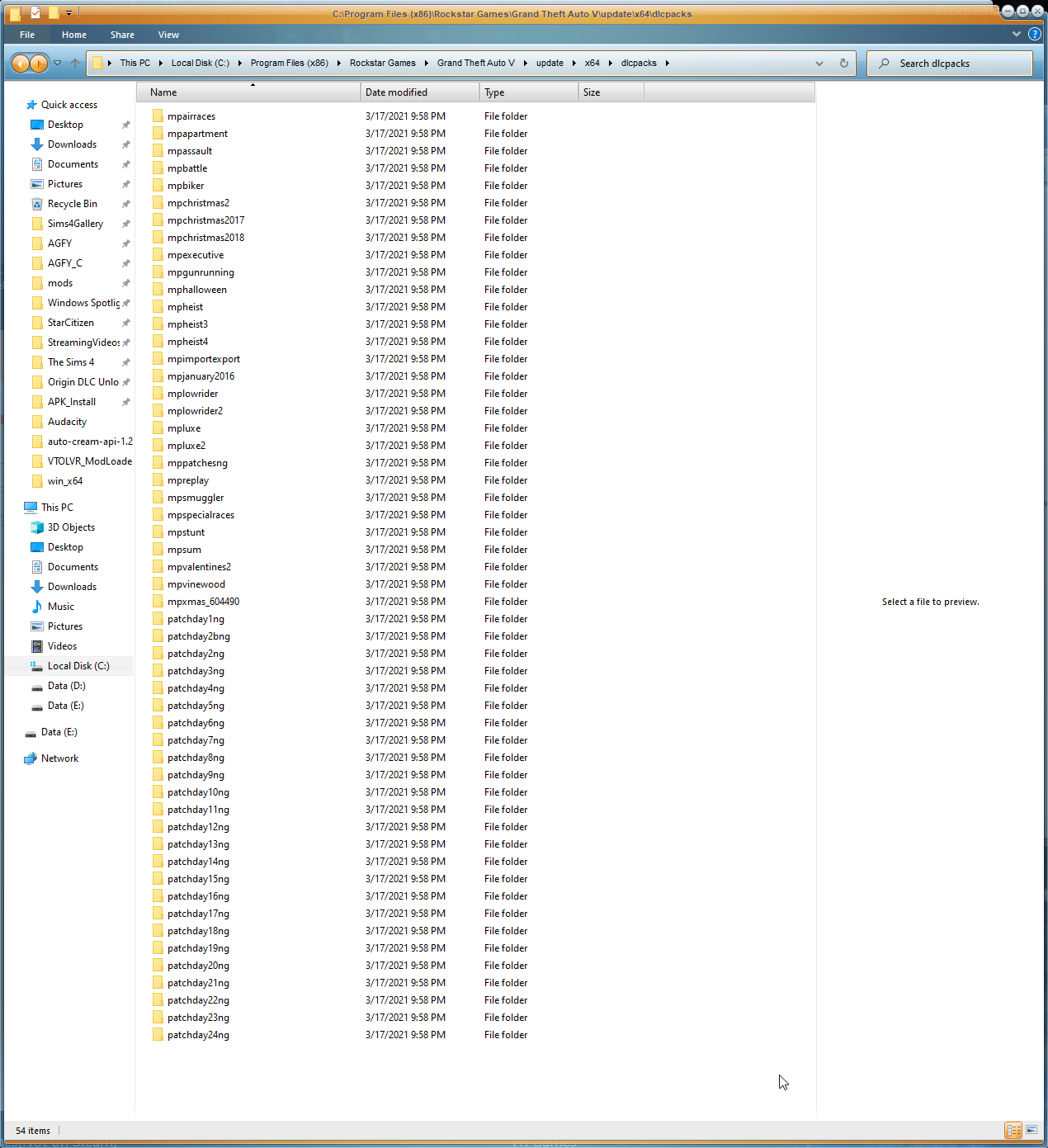The width and height of the screenshot is (1048, 1148).
Task: Go up one folder with the up arrow
Action: (x=75, y=63)
